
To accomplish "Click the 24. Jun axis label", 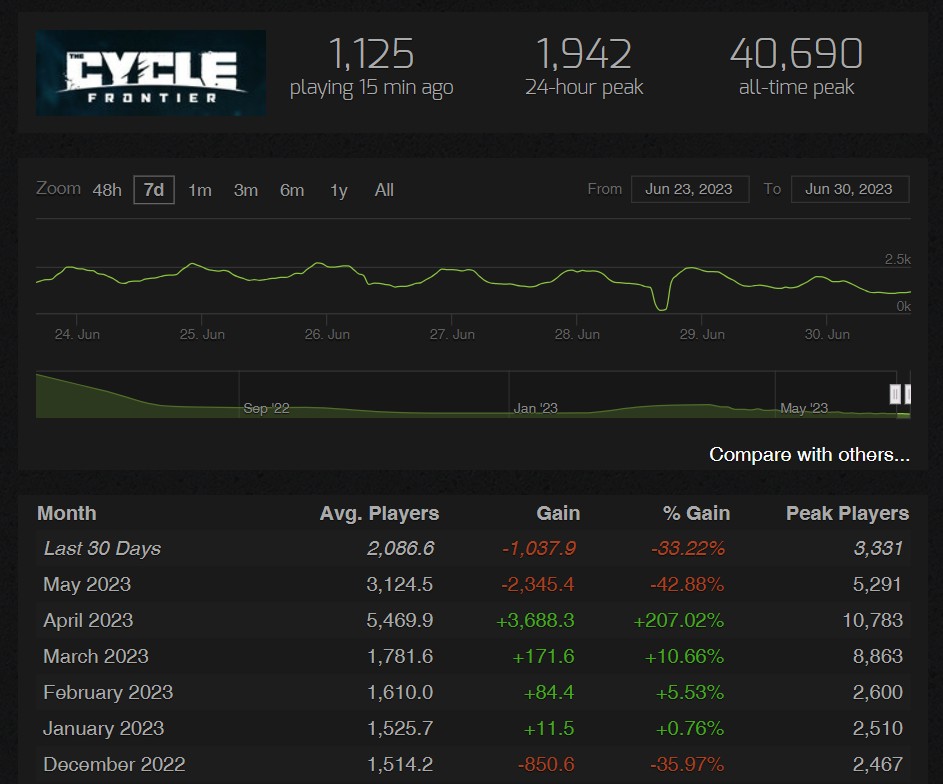I will [77, 334].
